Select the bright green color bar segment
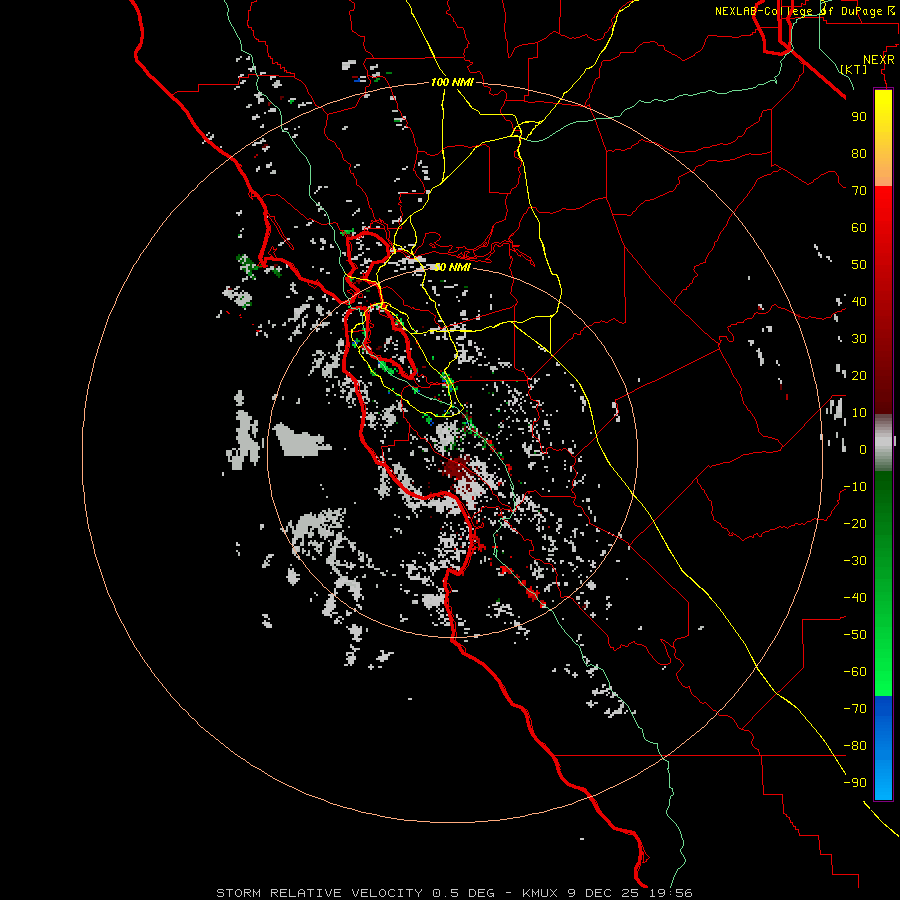The width and height of the screenshot is (900, 900). pyautogui.click(x=883, y=660)
